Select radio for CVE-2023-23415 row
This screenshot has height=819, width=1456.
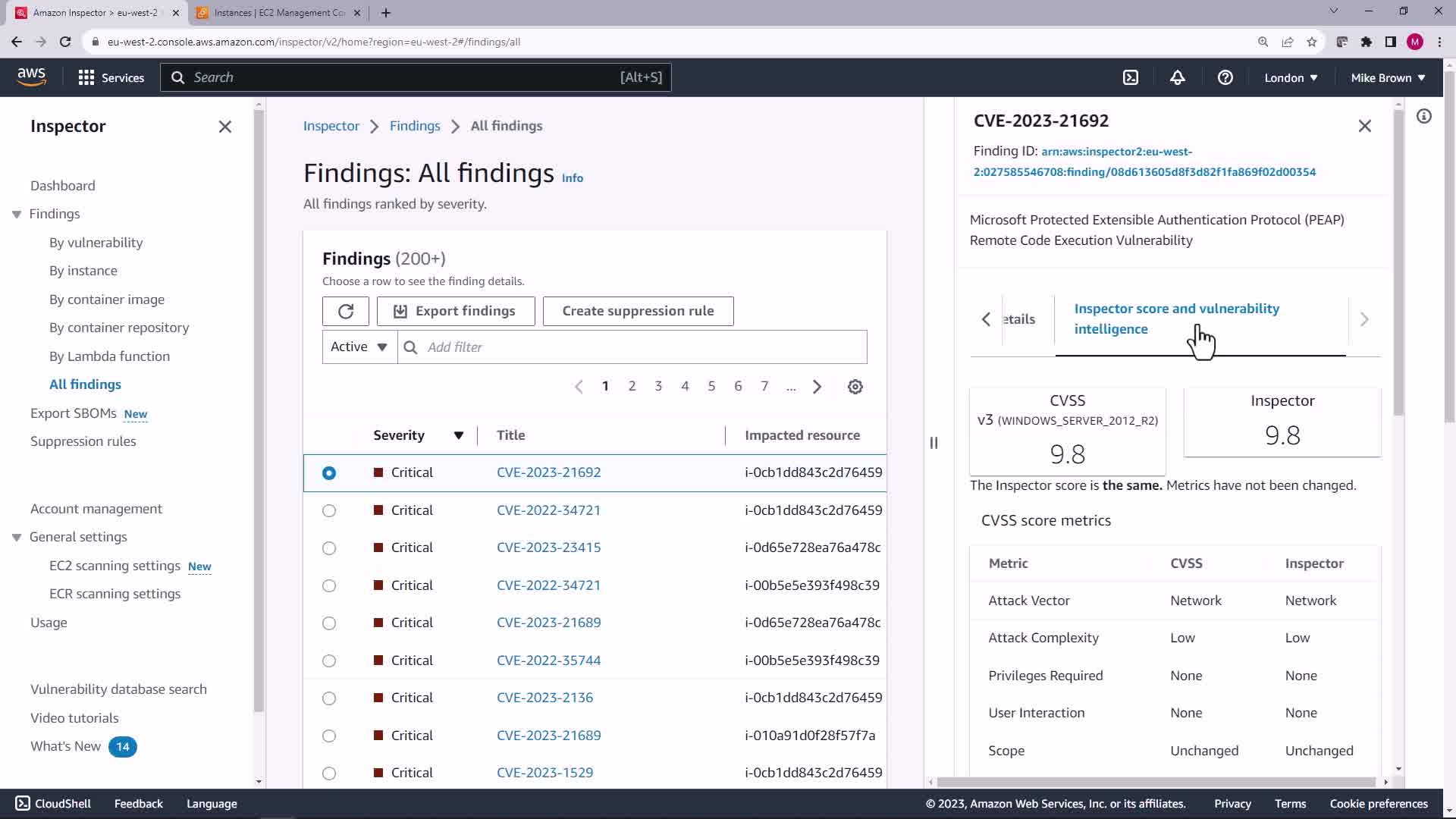coord(329,548)
